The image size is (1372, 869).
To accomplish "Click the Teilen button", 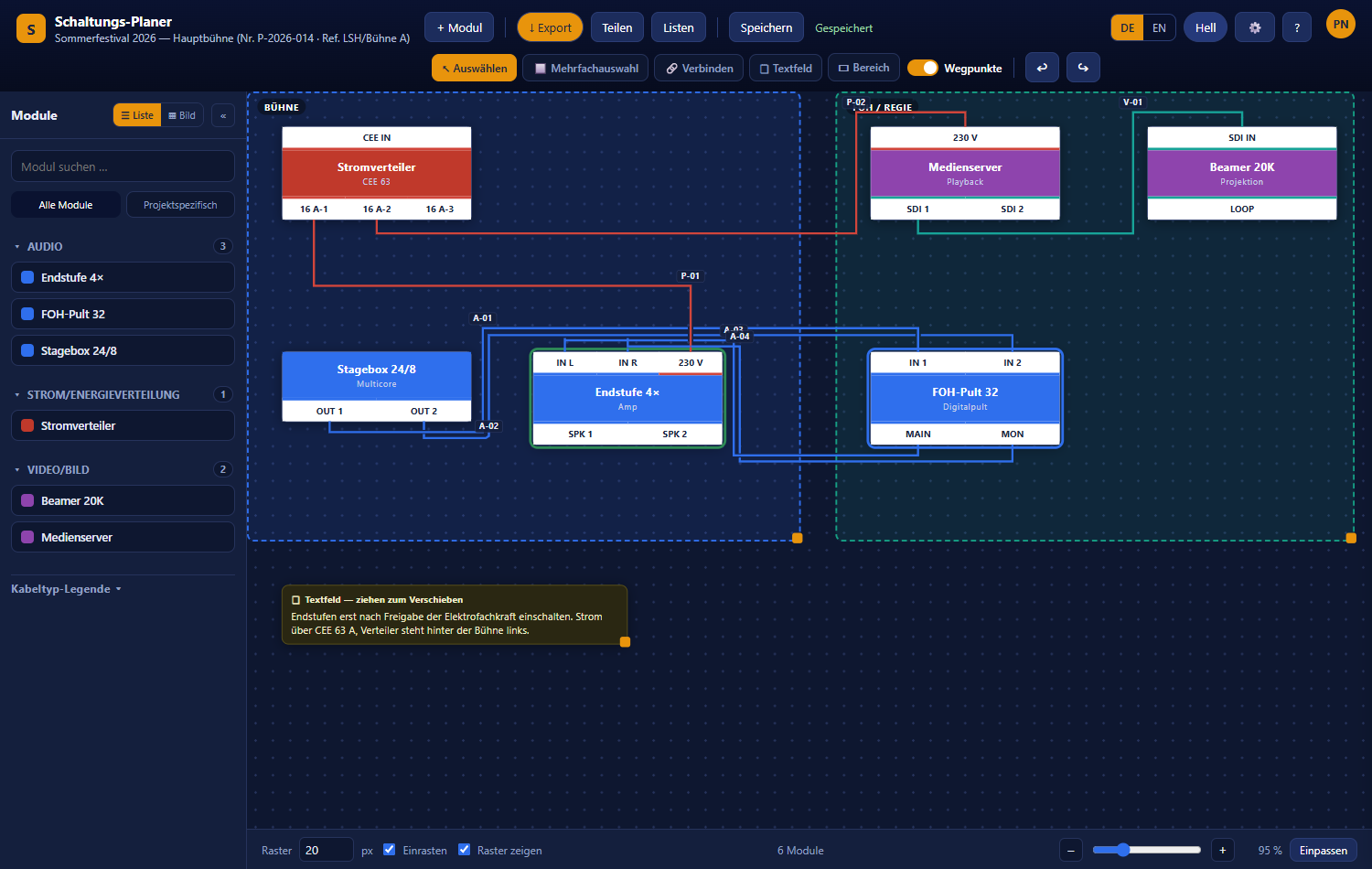I will click(x=617, y=27).
